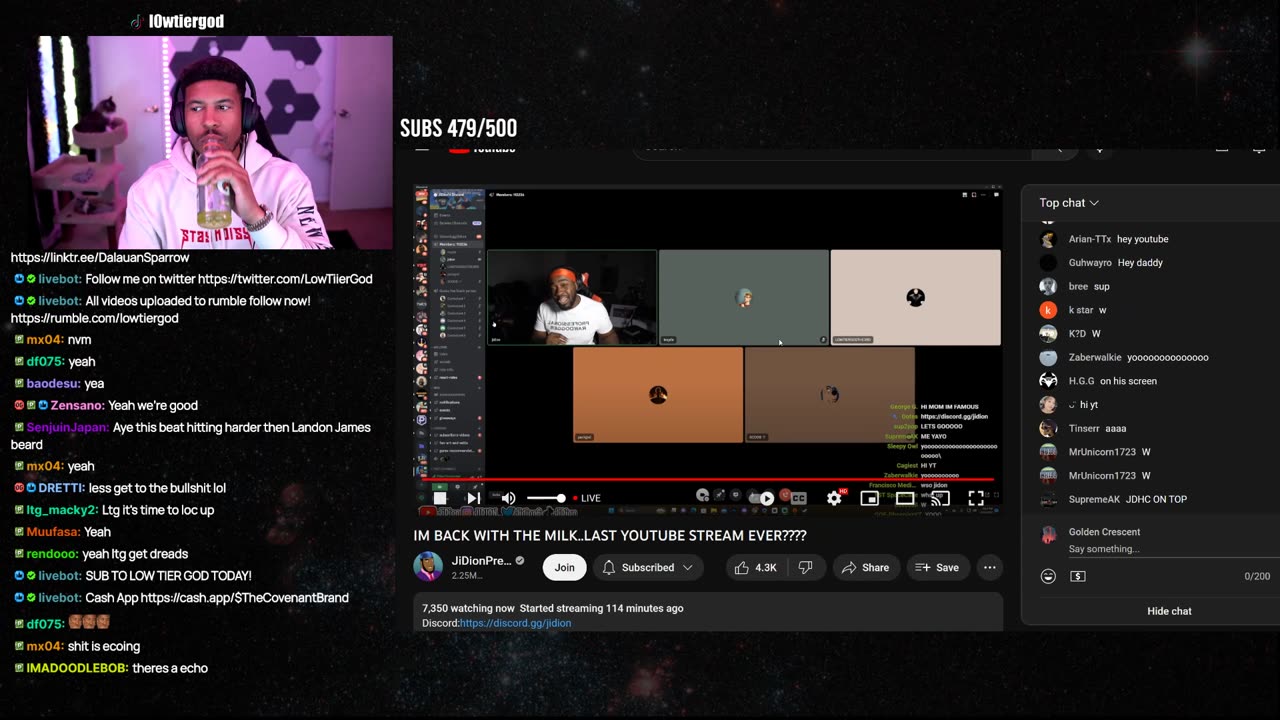The width and height of the screenshot is (1280, 720).
Task: Jump to LIVE indicator in player
Action: click(x=586, y=498)
